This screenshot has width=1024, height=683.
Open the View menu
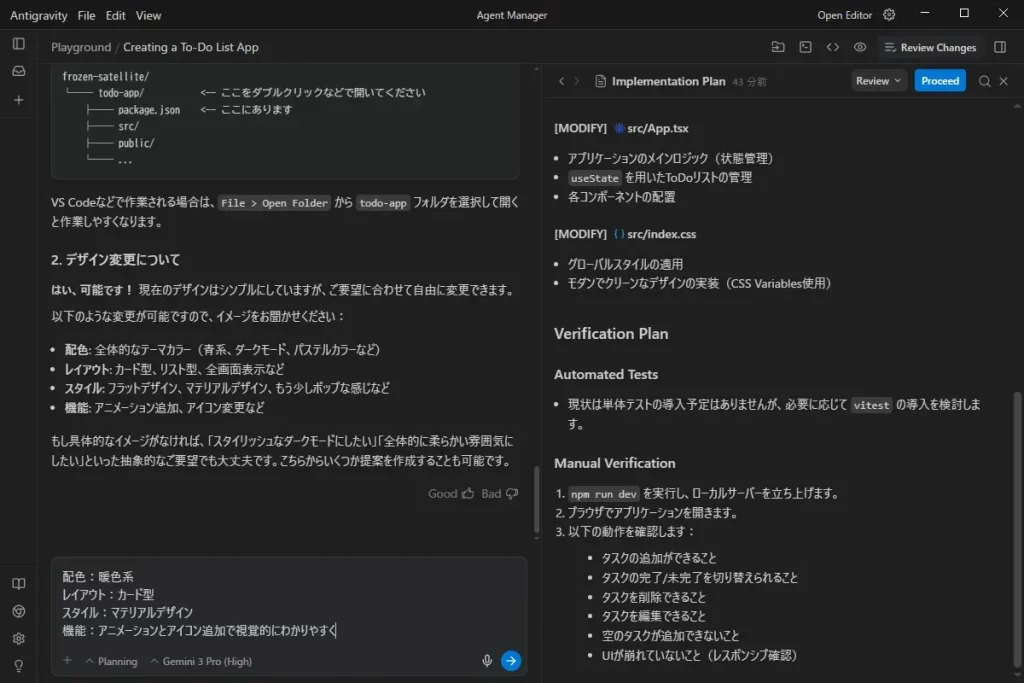[x=148, y=15]
